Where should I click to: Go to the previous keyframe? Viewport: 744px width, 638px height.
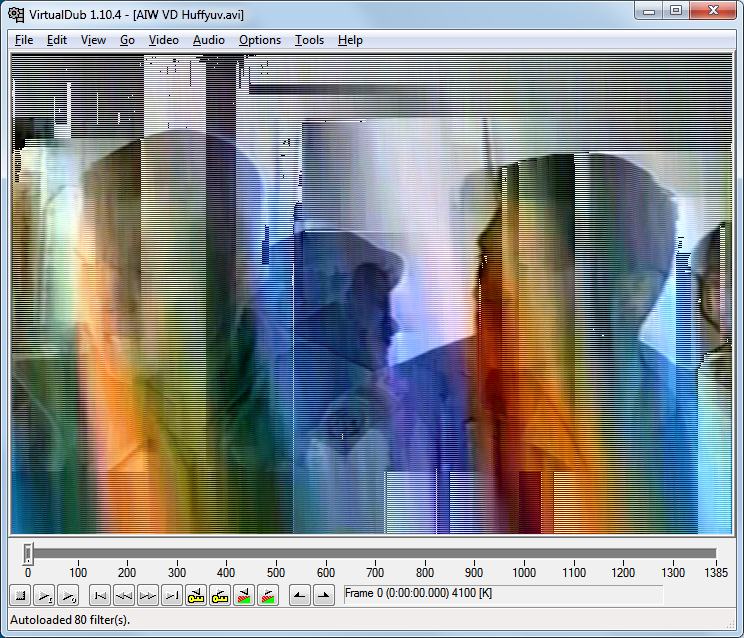point(196,595)
